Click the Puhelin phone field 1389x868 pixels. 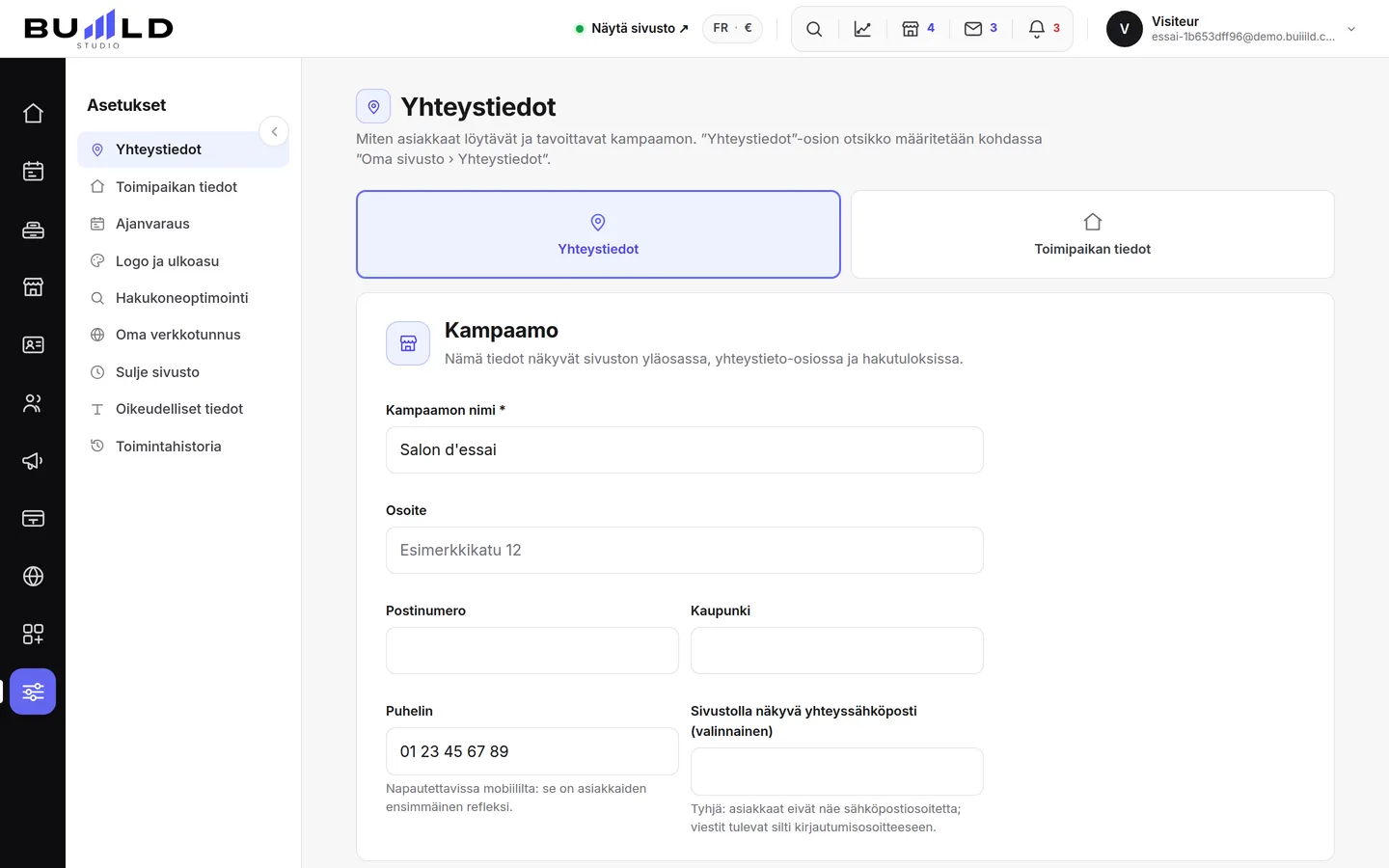[x=532, y=751]
